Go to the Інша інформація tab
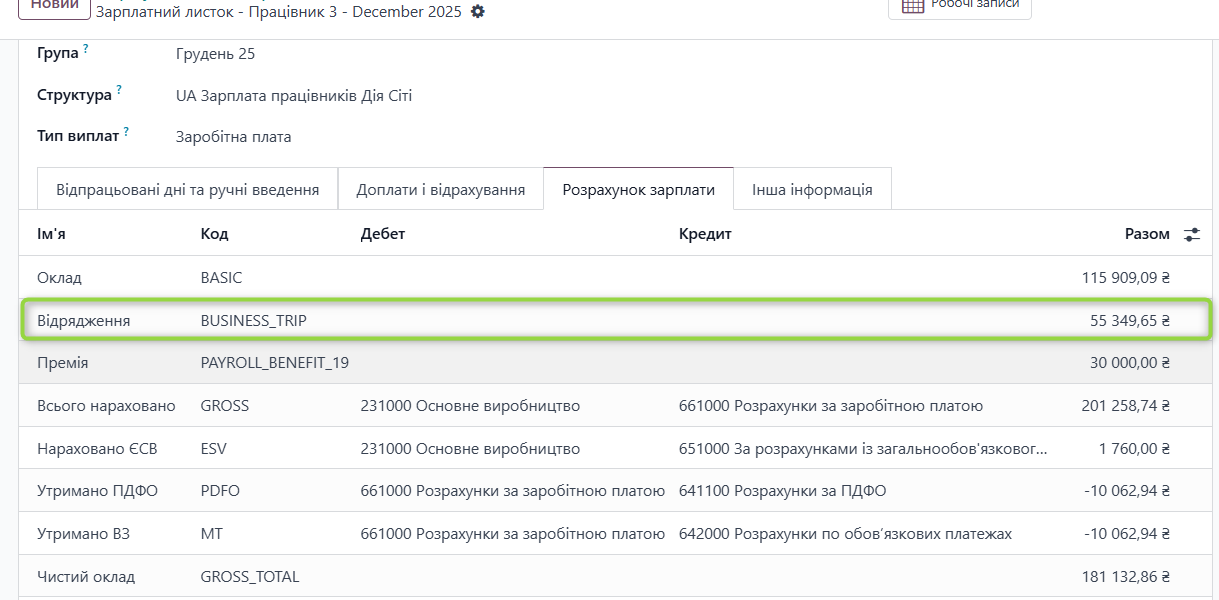 pyautogui.click(x=812, y=189)
